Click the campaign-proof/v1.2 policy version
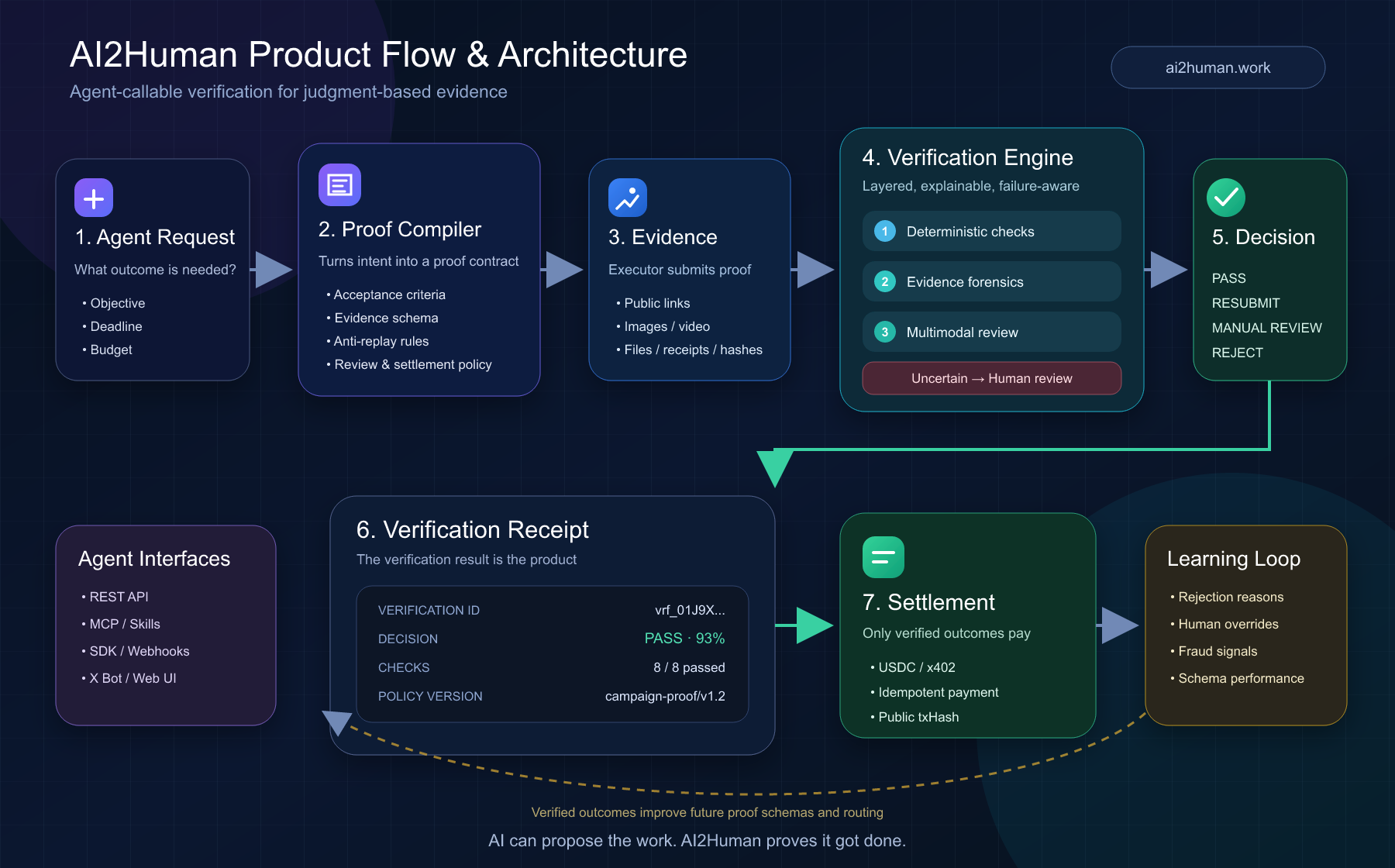The image size is (1395, 868). tap(665, 696)
